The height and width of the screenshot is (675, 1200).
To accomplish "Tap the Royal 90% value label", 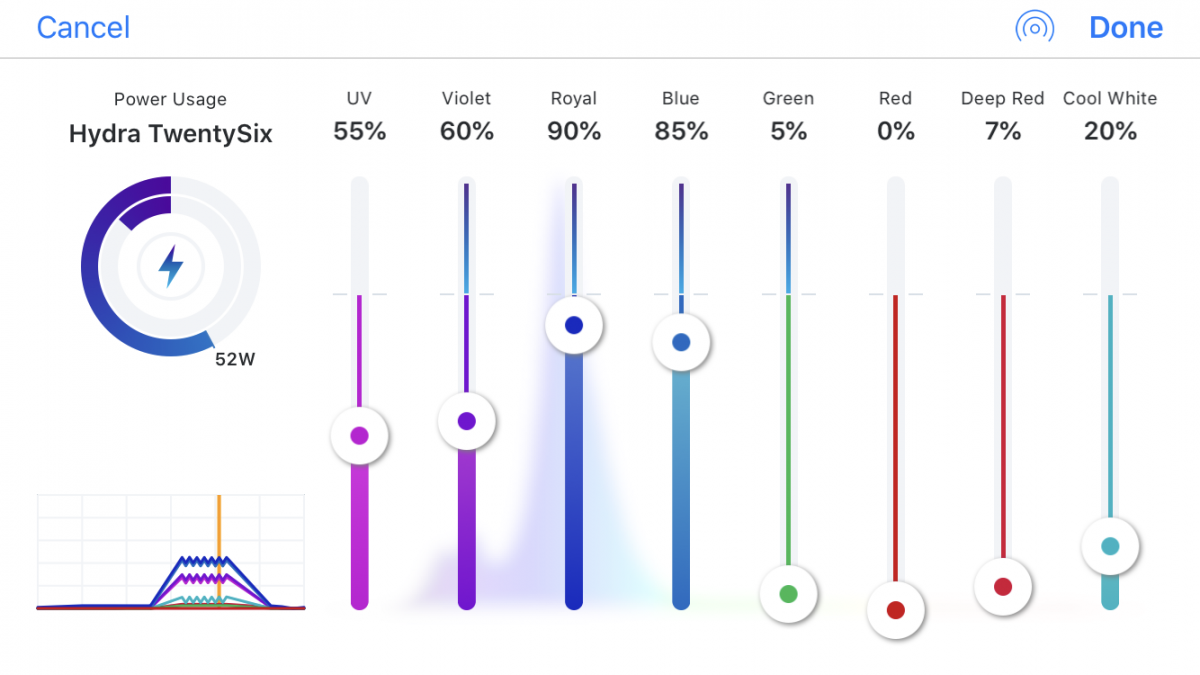I will coord(573,131).
